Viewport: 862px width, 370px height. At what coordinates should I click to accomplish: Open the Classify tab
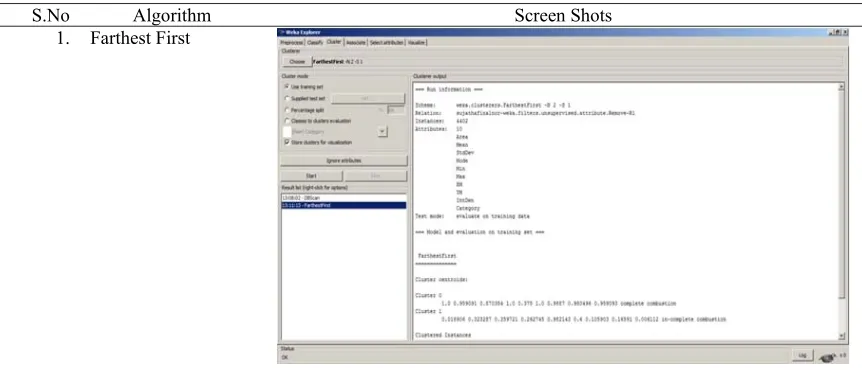pyautogui.click(x=315, y=42)
